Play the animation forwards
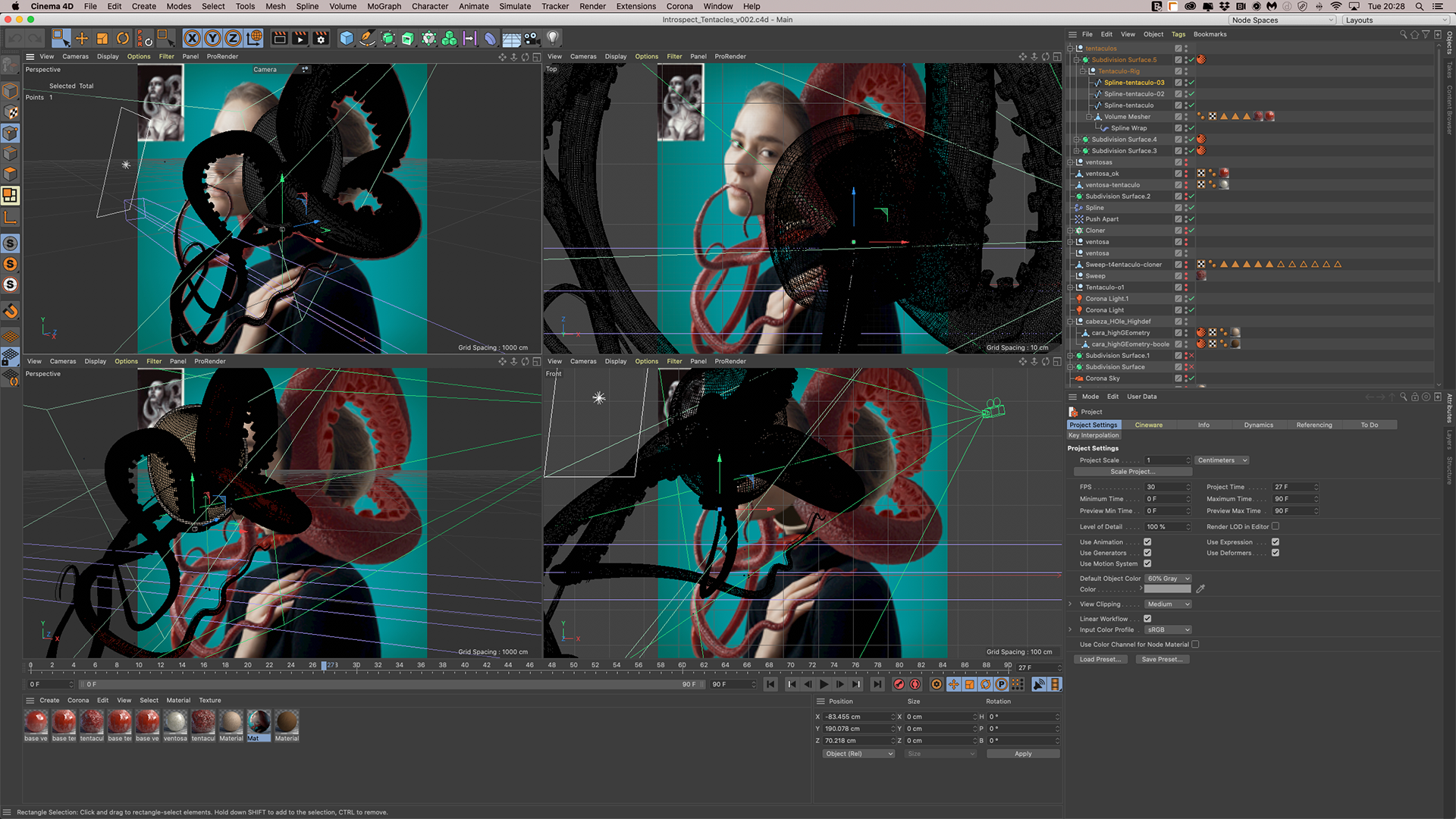 tap(824, 684)
